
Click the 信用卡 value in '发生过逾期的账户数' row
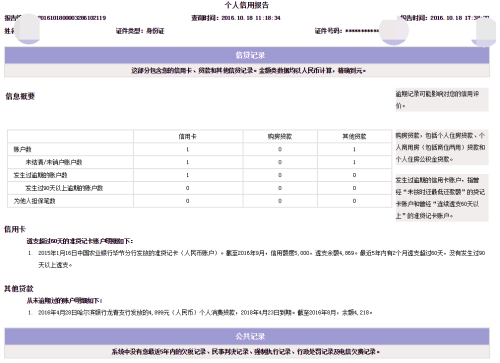click(188, 175)
